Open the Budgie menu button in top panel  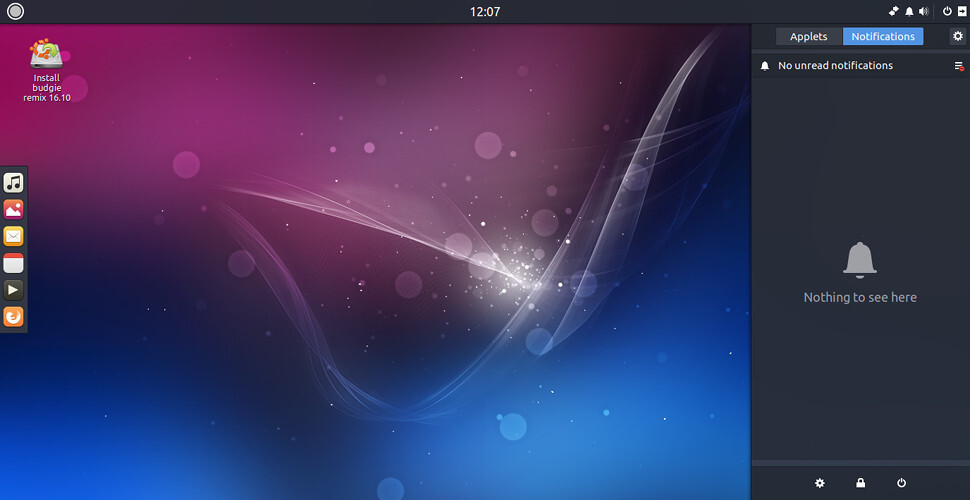coord(15,11)
